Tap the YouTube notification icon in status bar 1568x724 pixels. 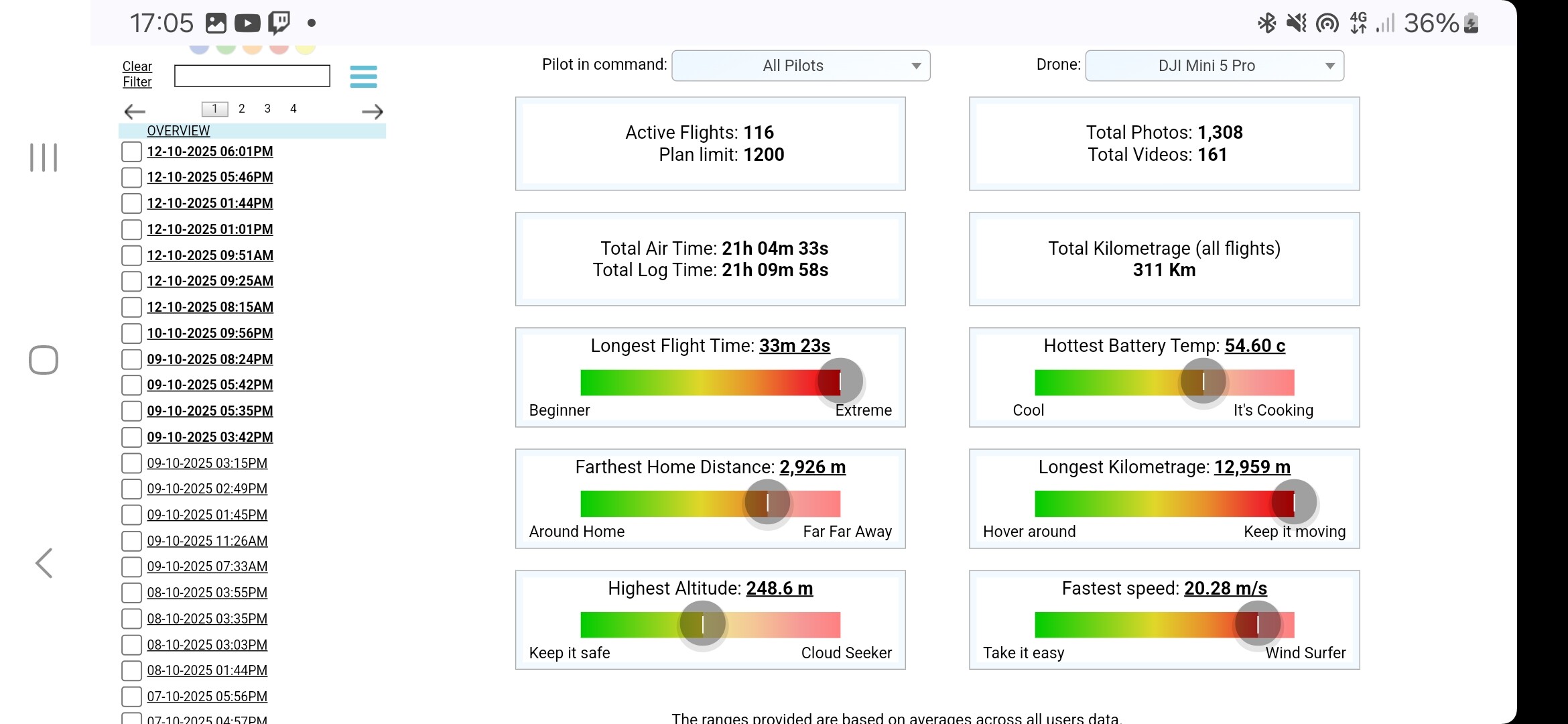247,23
